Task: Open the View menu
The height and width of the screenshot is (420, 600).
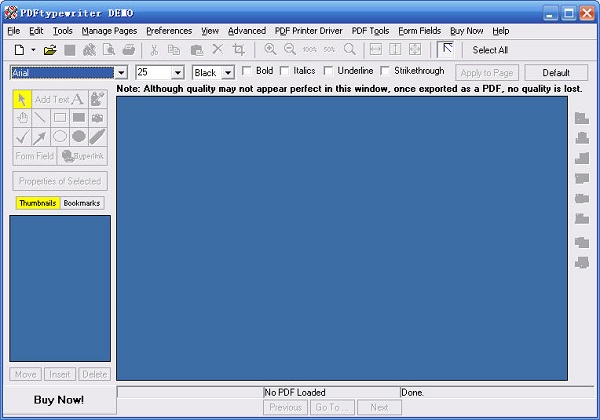Action: coord(210,31)
